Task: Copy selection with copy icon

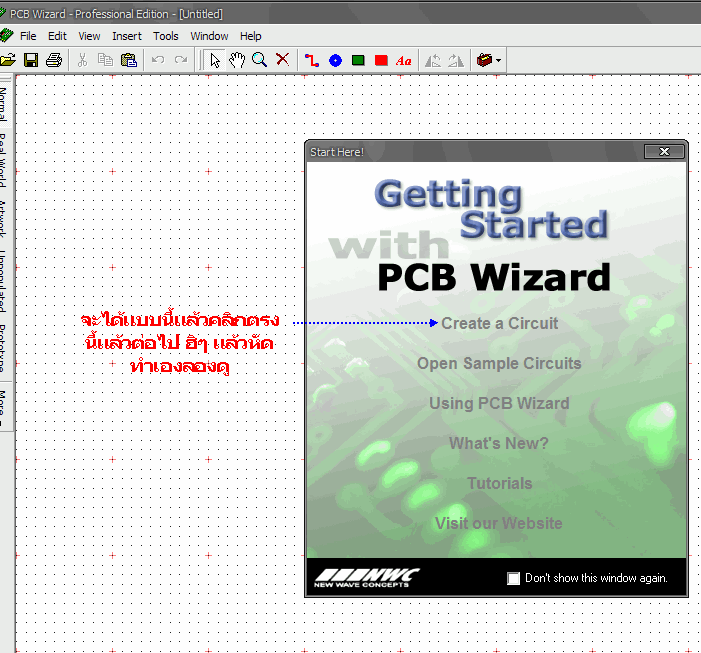Action: (x=106, y=60)
